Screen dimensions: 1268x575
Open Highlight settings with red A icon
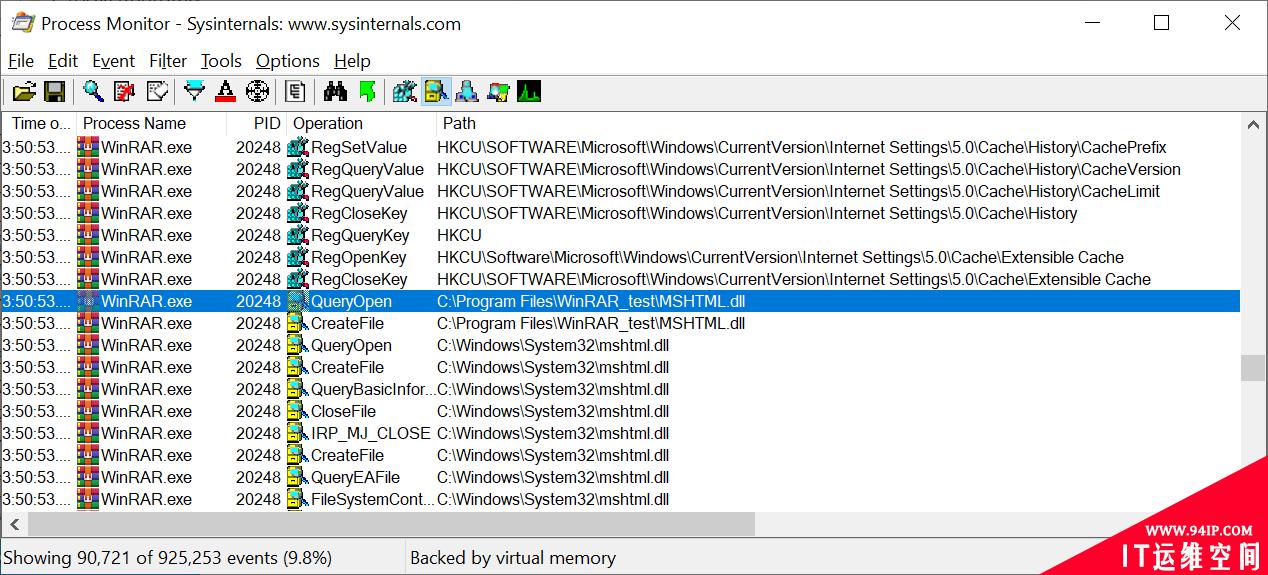(x=226, y=92)
